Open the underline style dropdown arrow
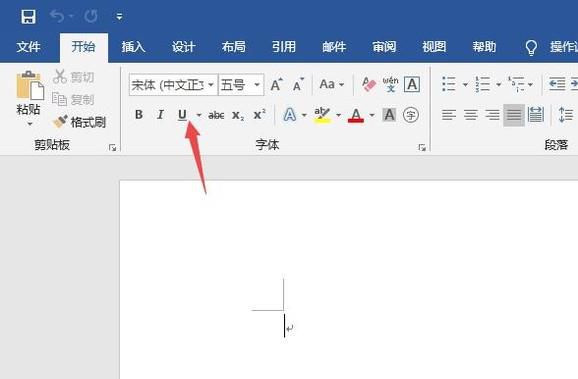 pos(199,115)
